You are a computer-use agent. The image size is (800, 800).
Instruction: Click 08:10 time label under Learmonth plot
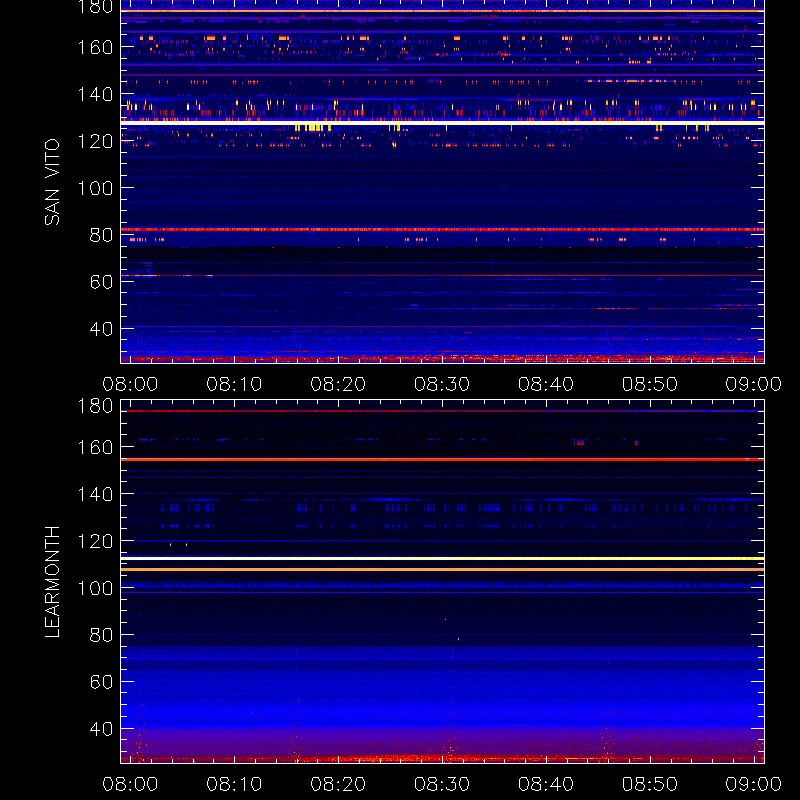coord(234,784)
